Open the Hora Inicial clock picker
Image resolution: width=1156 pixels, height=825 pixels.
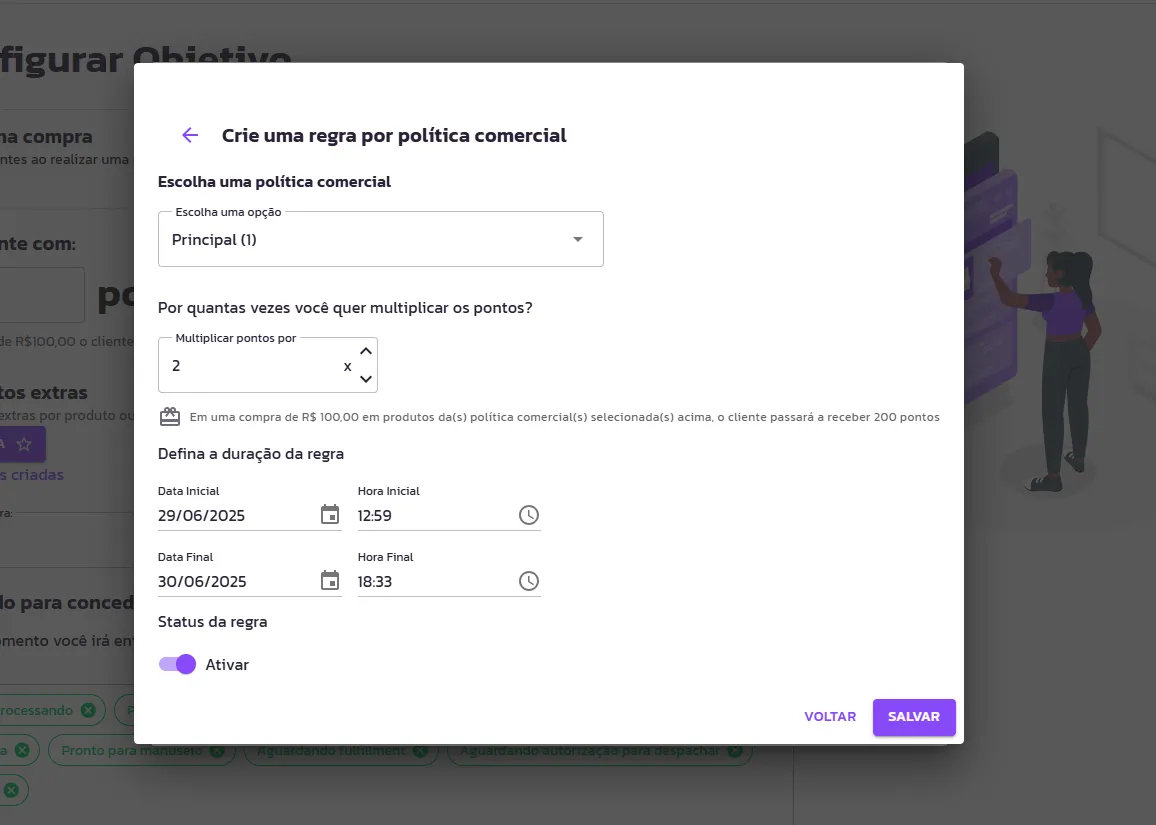529,515
